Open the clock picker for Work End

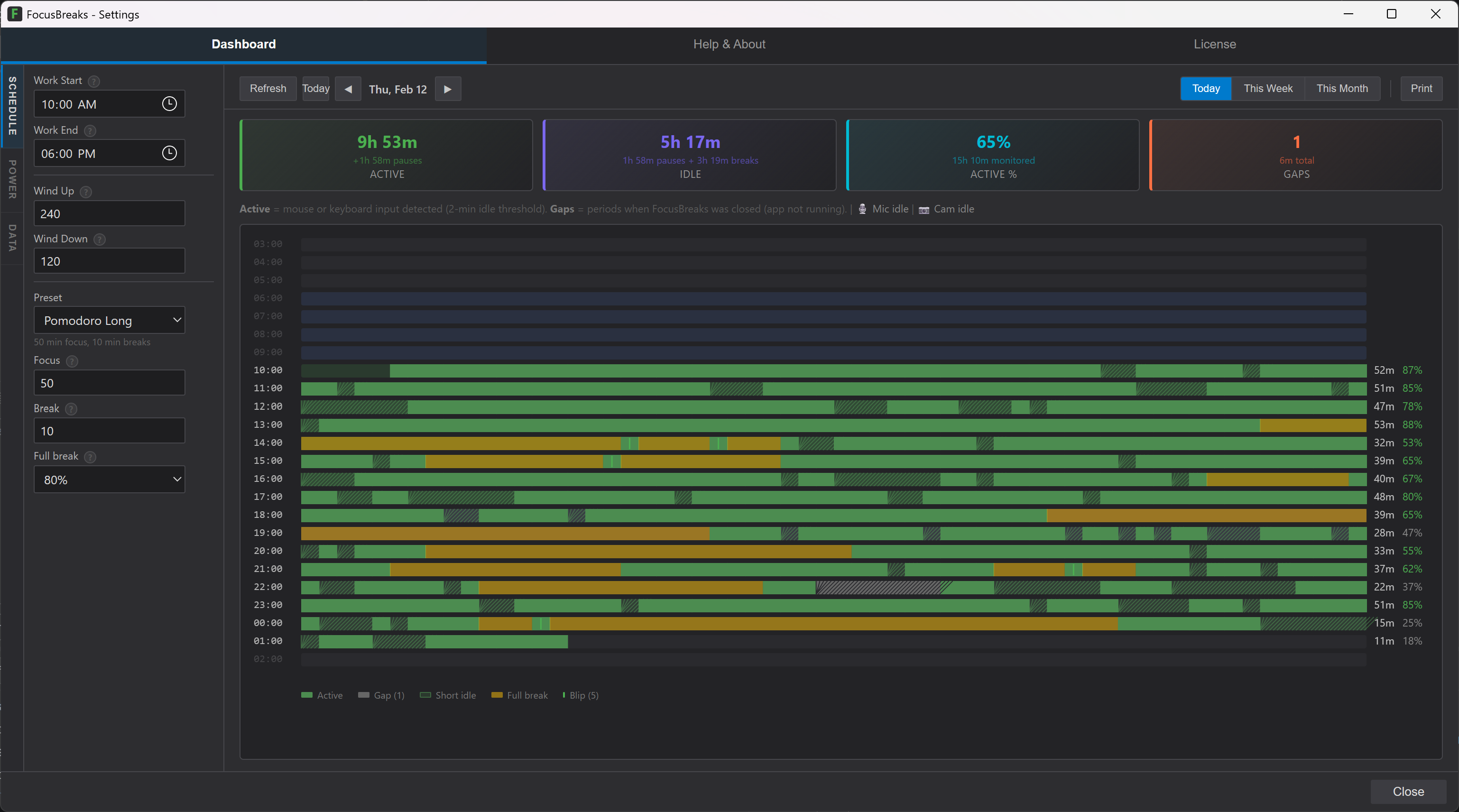click(x=169, y=152)
